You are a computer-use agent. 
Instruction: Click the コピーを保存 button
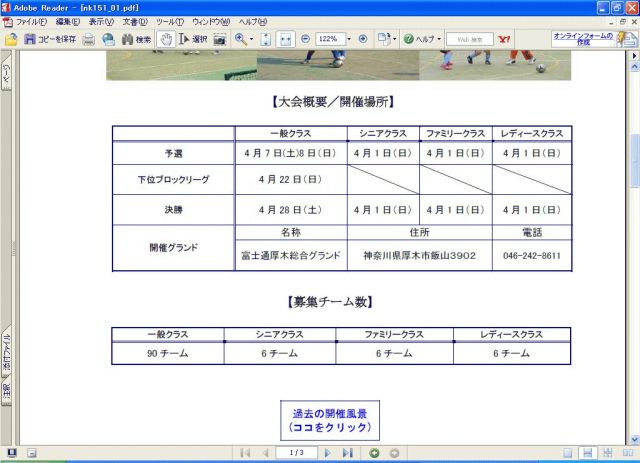coord(51,39)
